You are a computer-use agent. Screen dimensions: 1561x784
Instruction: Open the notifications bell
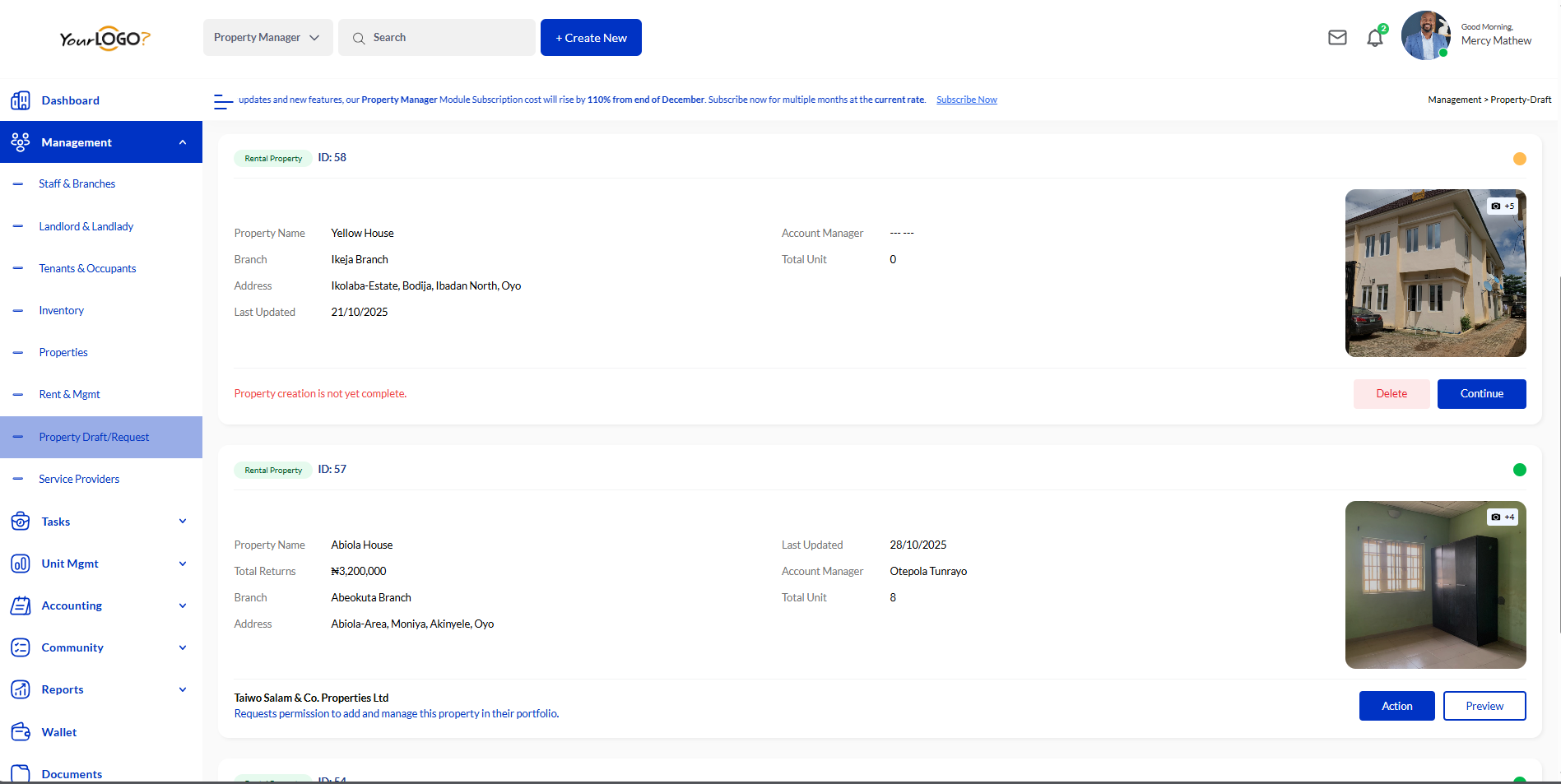pyautogui.click(x=1375, y=38)
